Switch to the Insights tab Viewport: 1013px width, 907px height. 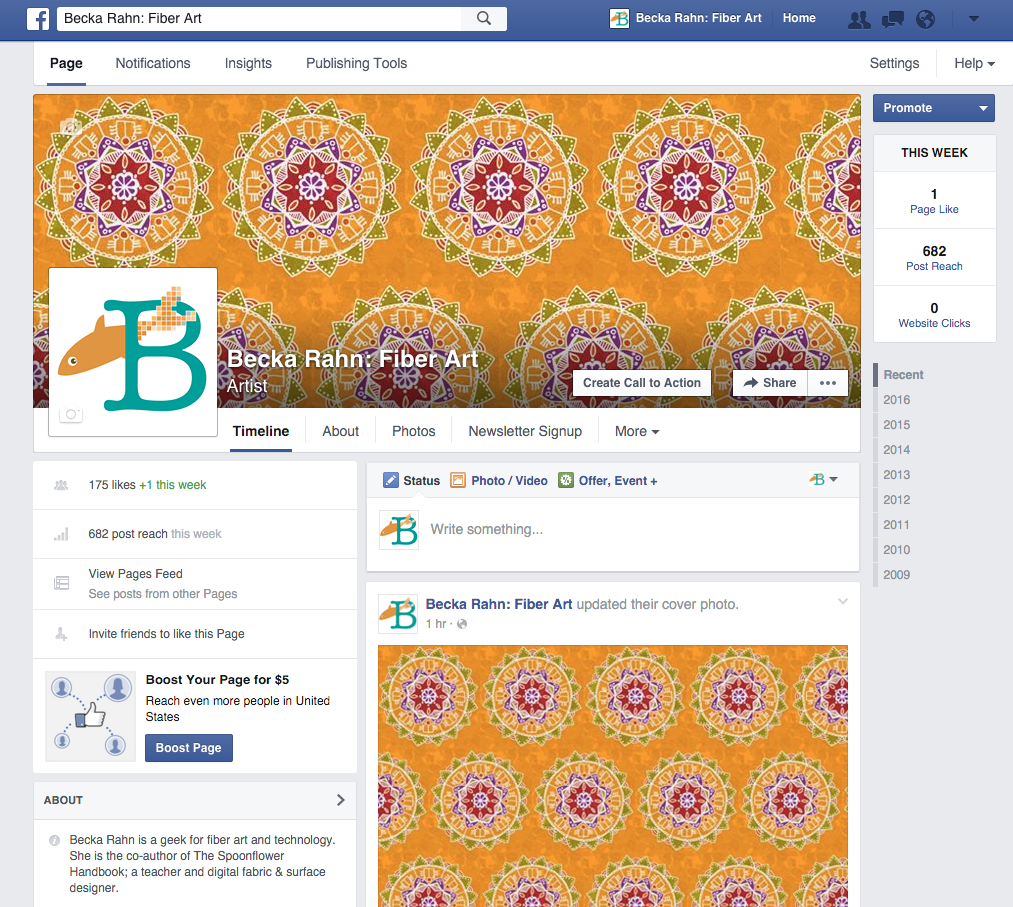pos(248,63)
